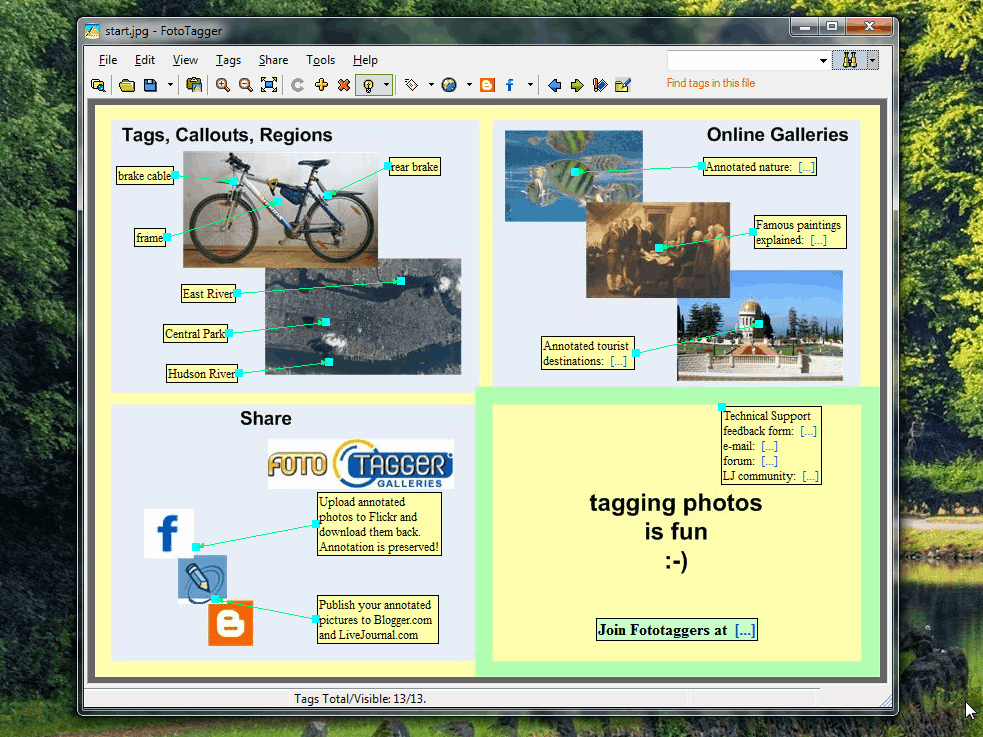Open the feedback form [...] link

coord(808,431)
